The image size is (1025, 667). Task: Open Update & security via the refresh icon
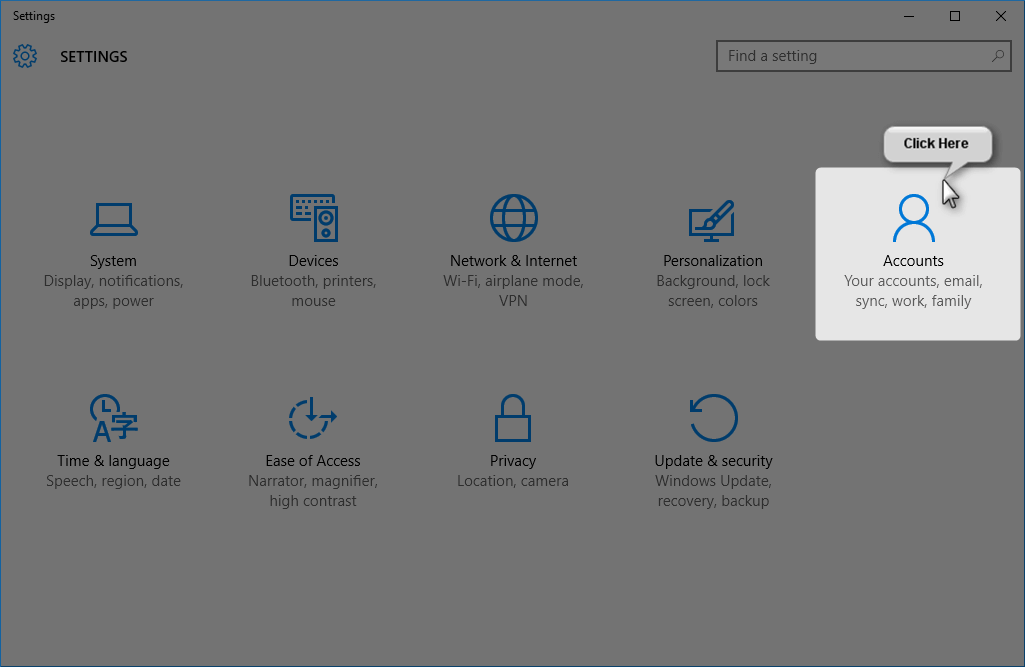(713, 418)
